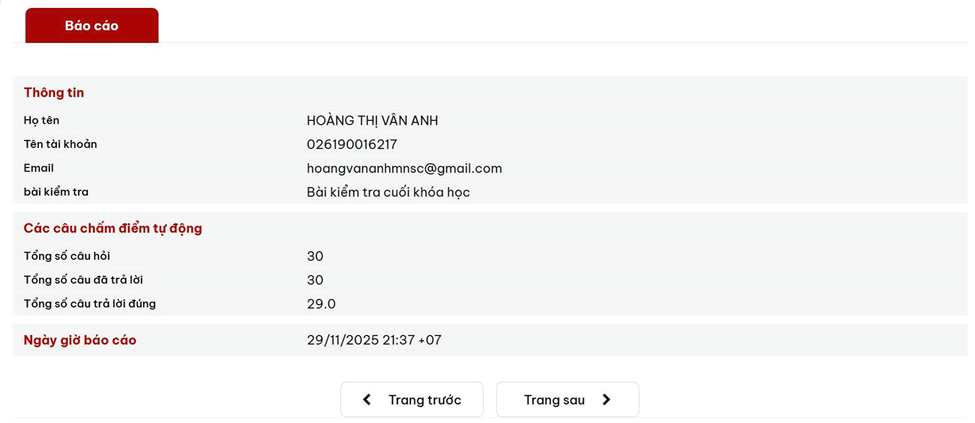Screen dimensions: 975x423
Task: Select the Thông tin section header
Action: pyautogui.click(x=54, y=93)
